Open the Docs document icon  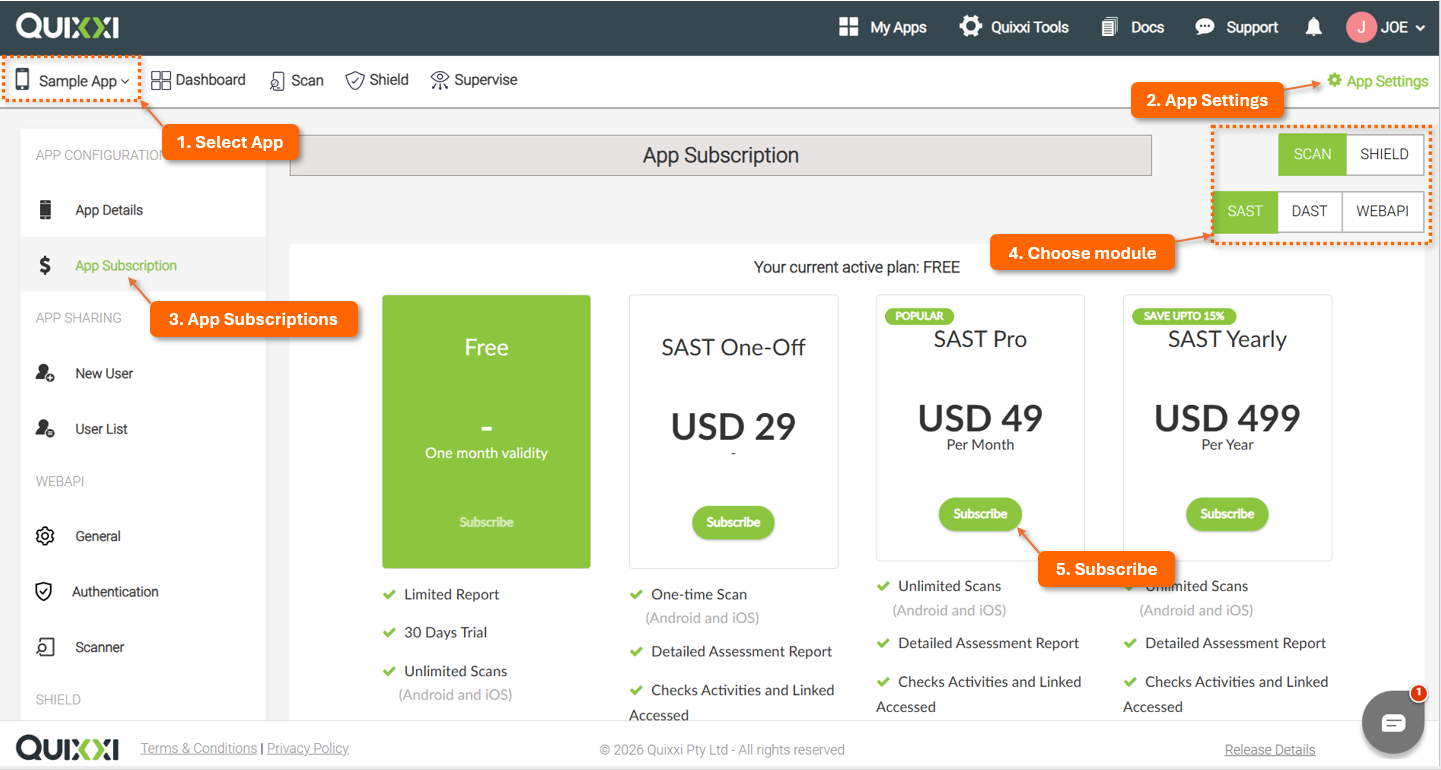pos(1109,27)
